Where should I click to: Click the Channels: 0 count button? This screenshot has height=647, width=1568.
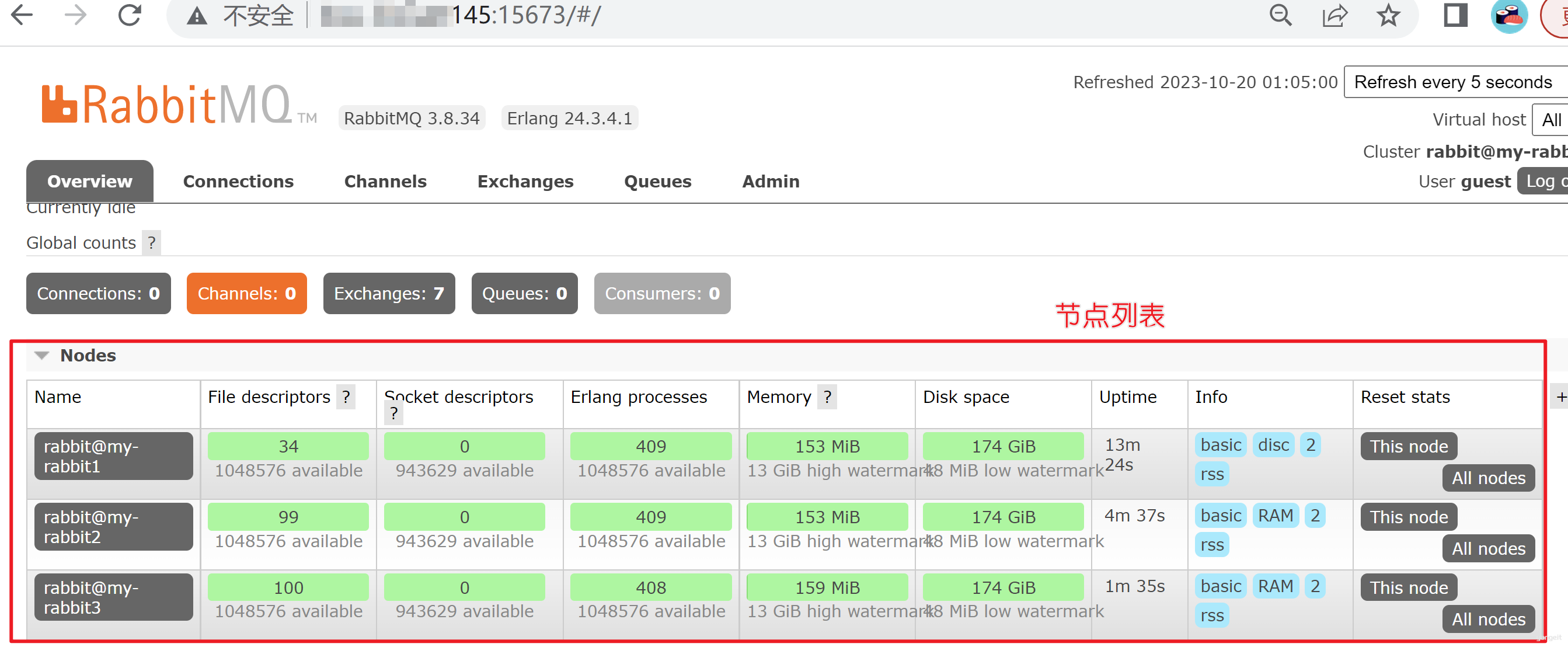click(246, 293)
